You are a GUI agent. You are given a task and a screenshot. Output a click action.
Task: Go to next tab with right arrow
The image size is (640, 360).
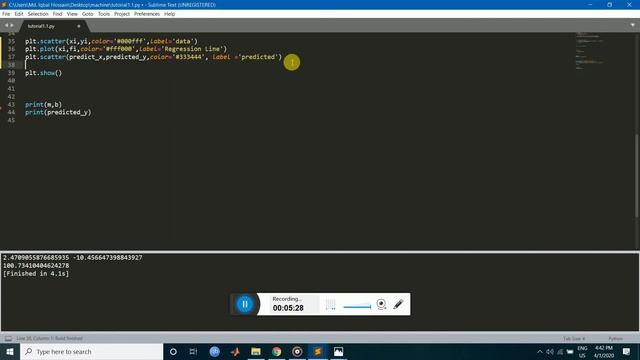click(x=12, y=25)
